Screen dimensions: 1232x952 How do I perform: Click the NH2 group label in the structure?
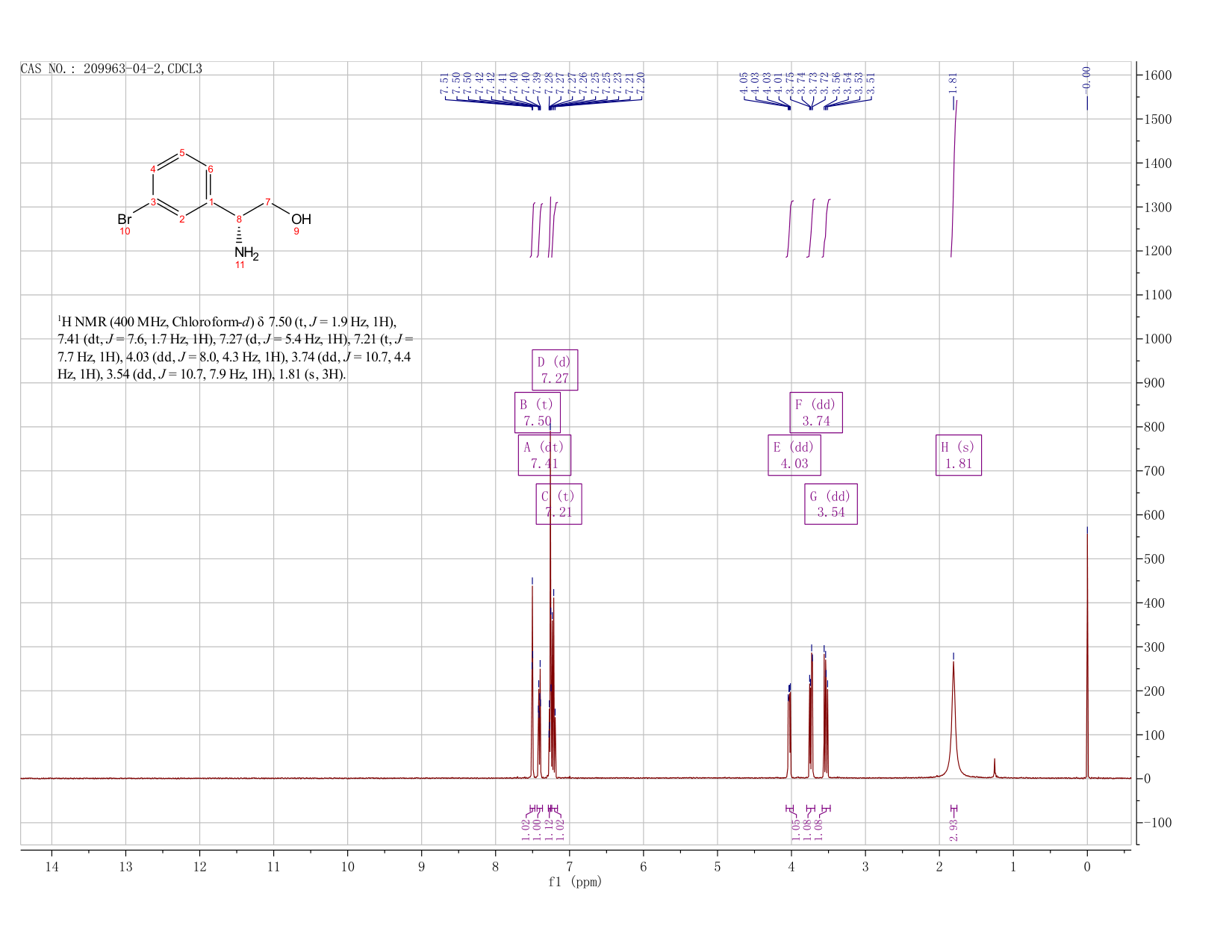tap(246, 254)
